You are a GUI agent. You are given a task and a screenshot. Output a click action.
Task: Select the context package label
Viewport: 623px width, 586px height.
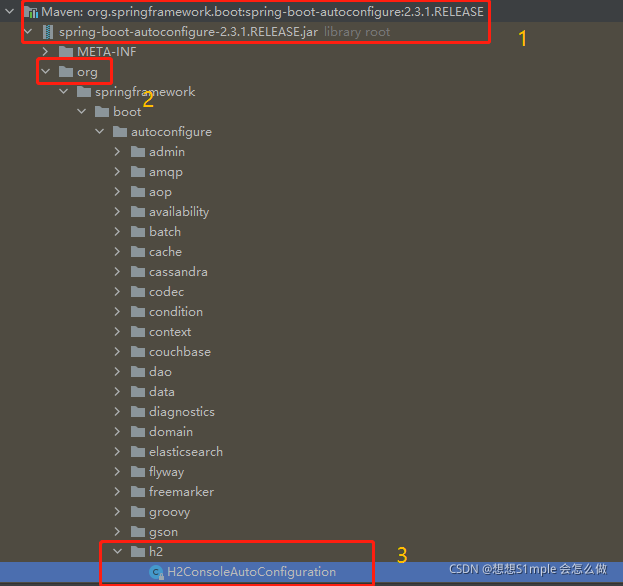(170, 332)
